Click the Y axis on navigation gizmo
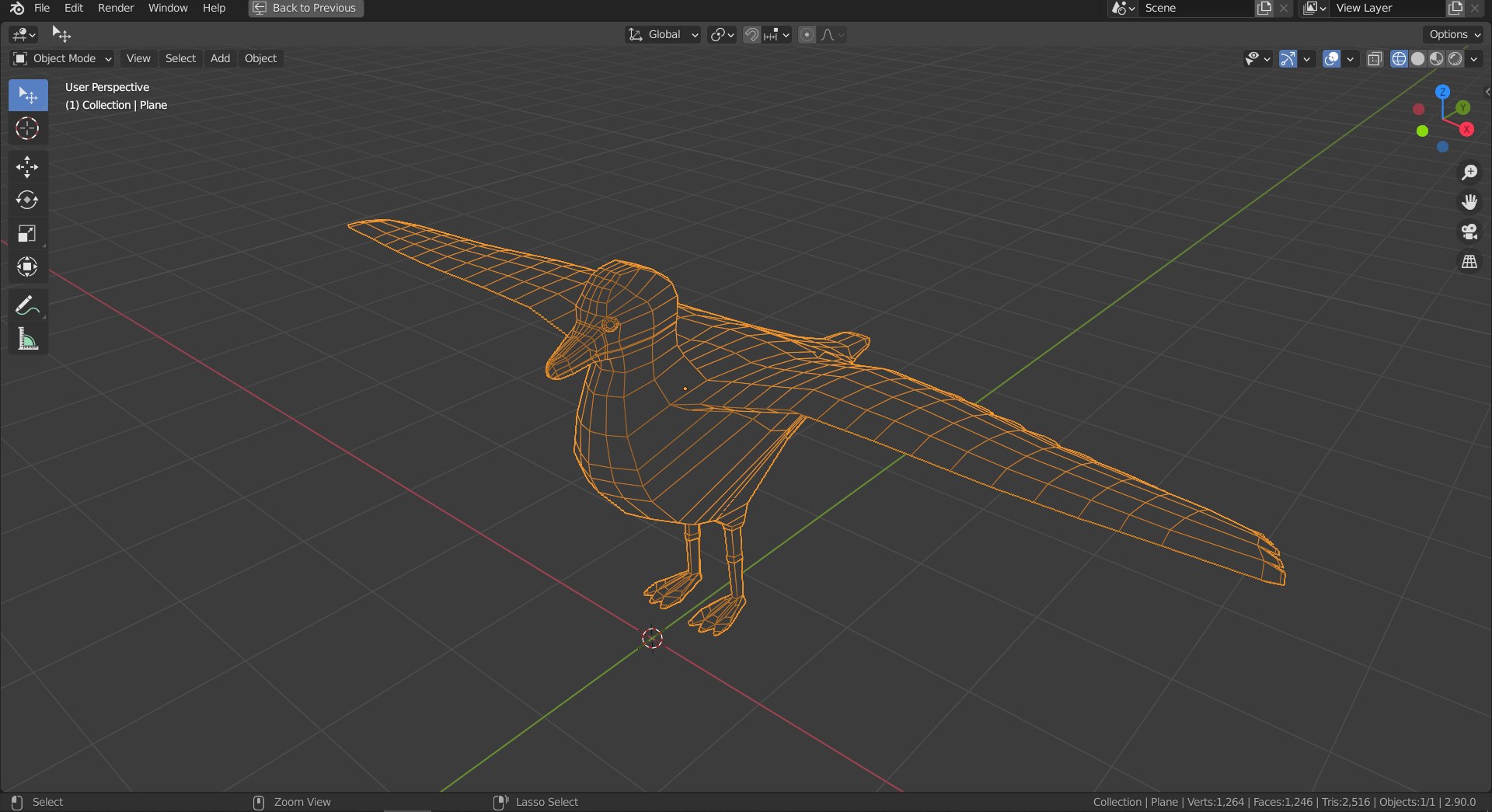Viewport: 1492px width, 812px height. (1462, 107)
